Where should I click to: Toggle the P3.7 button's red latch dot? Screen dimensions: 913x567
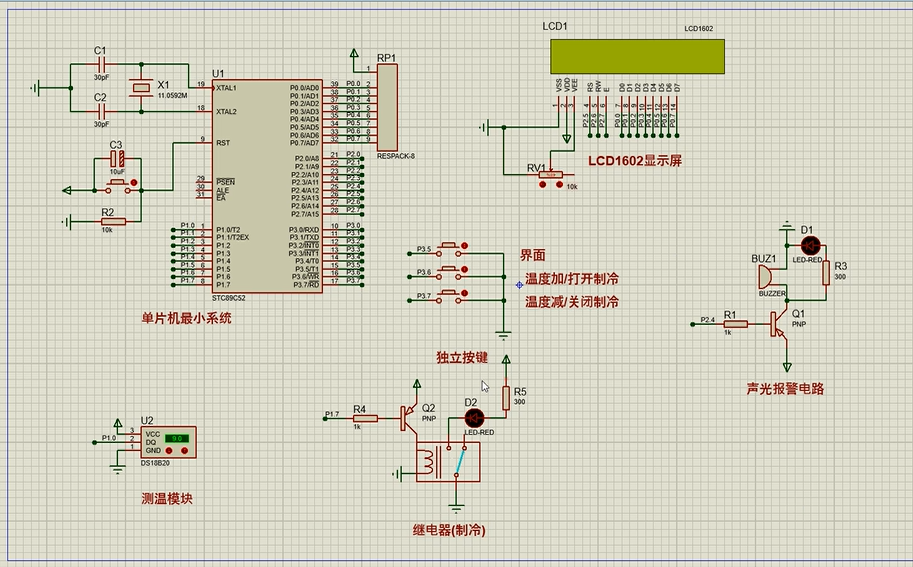pyautogui.click(x=465, y=295)
